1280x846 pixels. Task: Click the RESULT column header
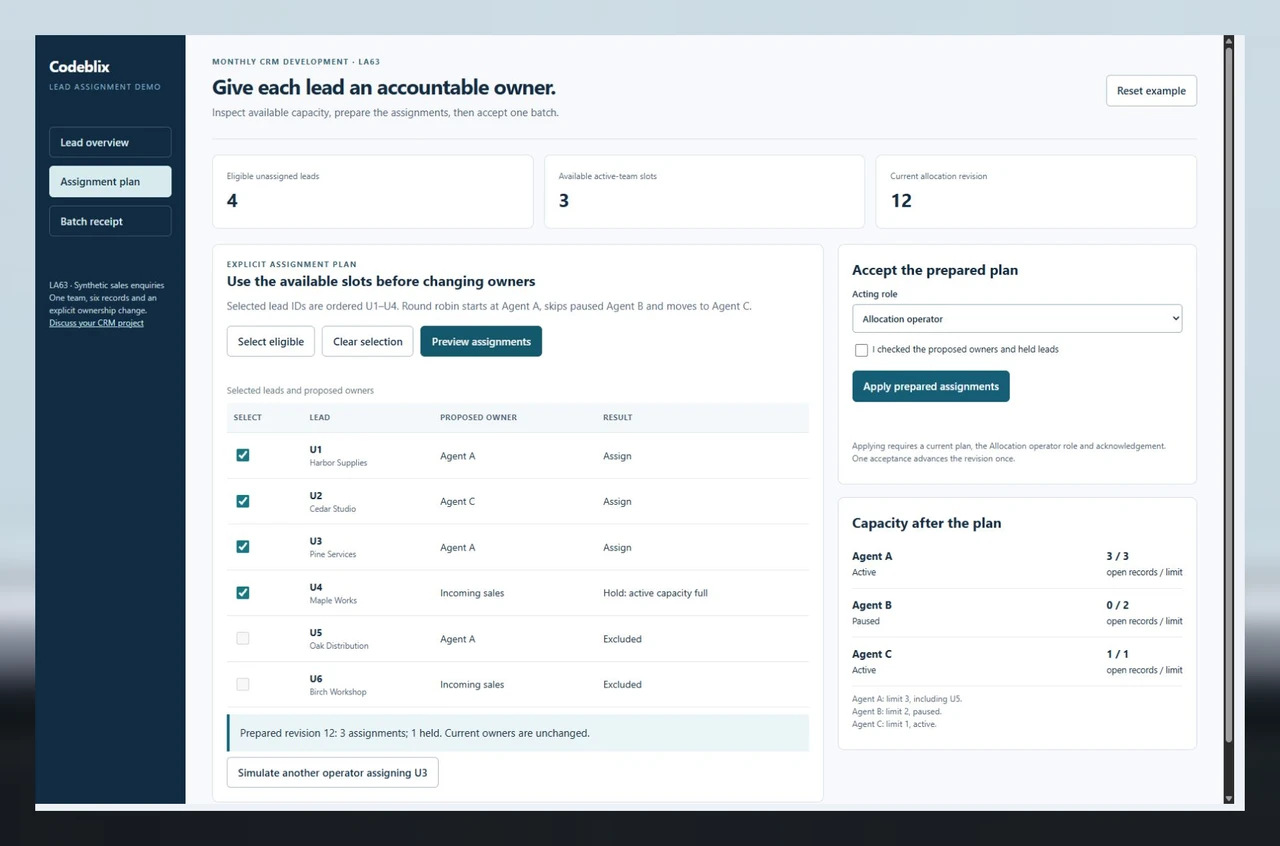pos(617,417)
